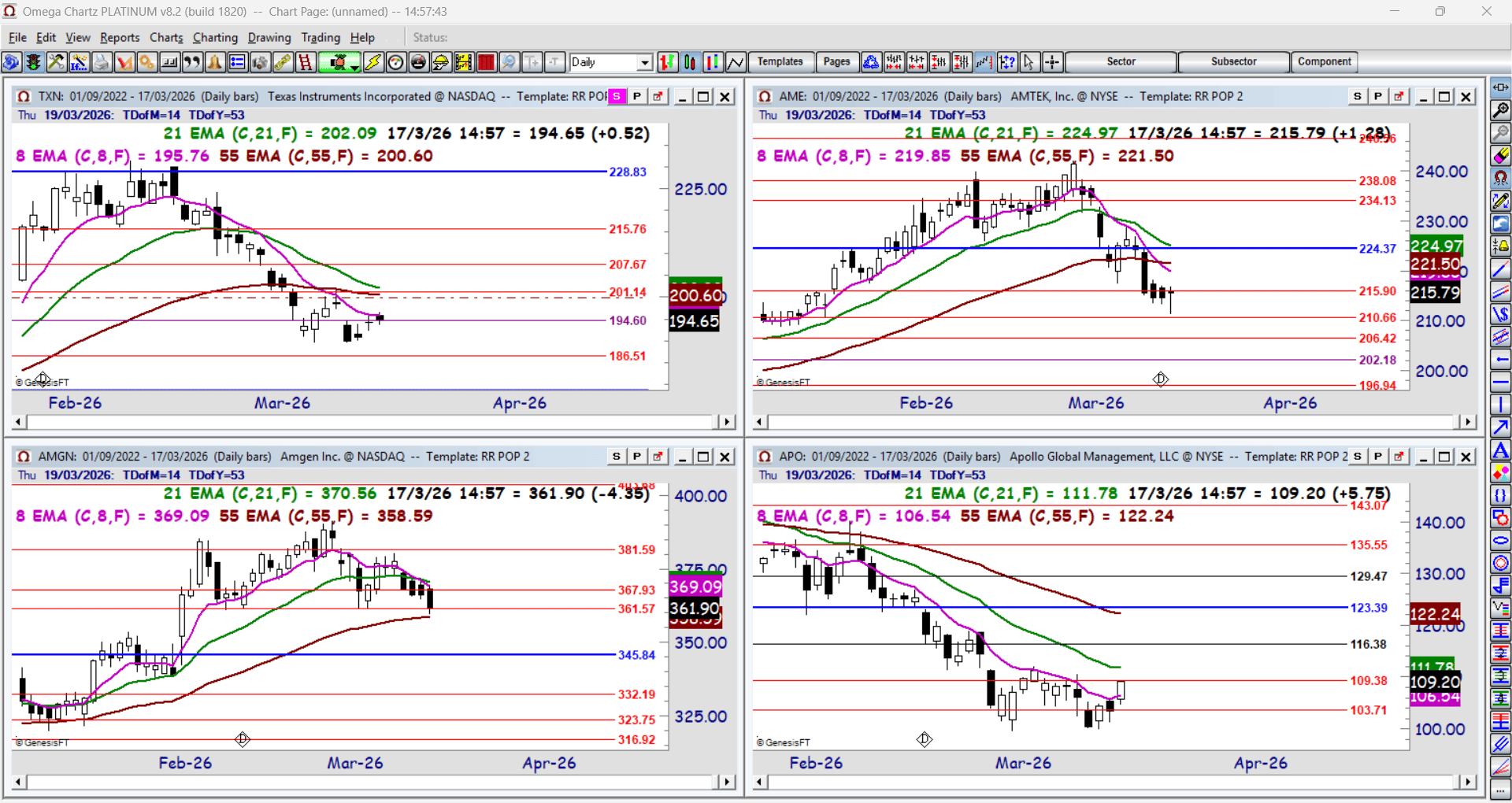Click the 224.37 level label on AME chart
The image size is (1512, 803).
pyautogui.click(x=1377, y=249)
